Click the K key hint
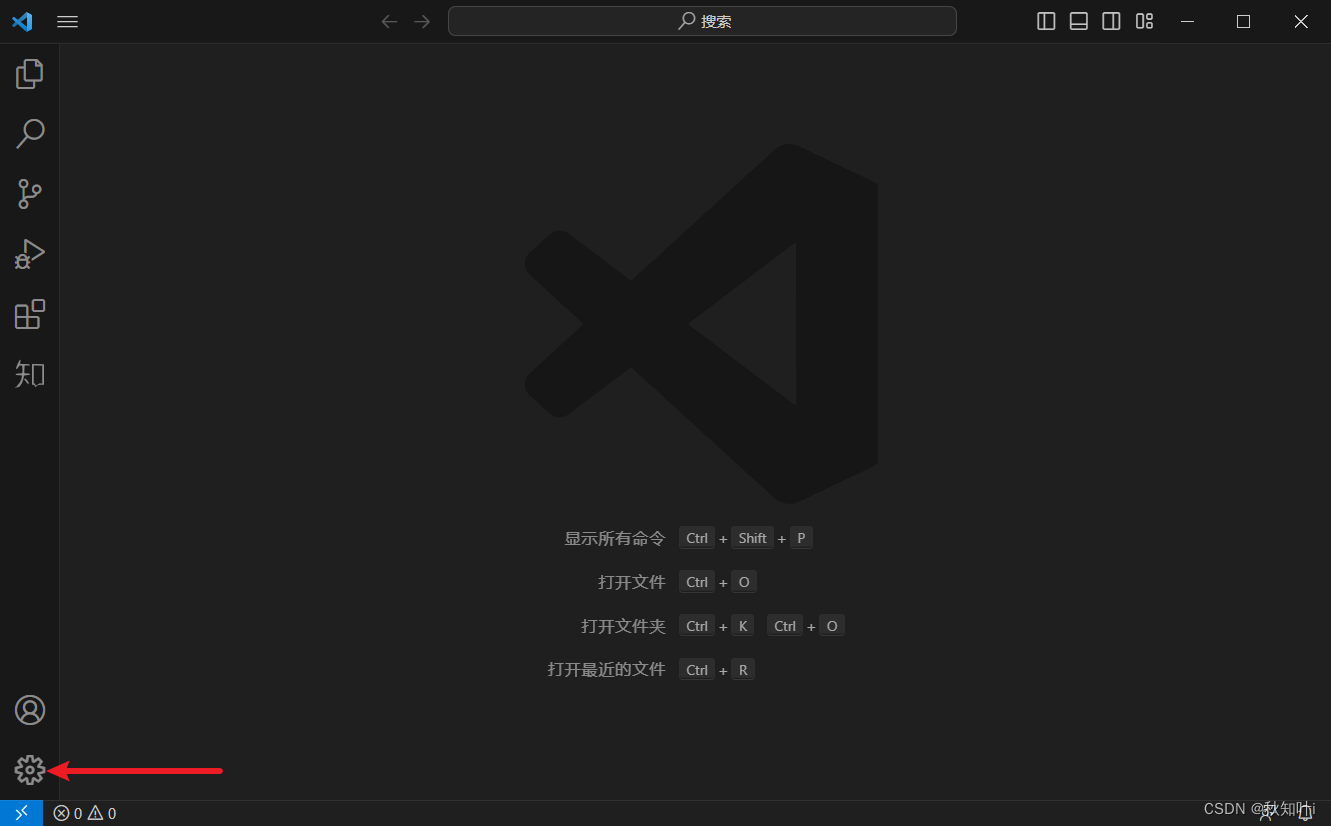 (x=743, y=626)
